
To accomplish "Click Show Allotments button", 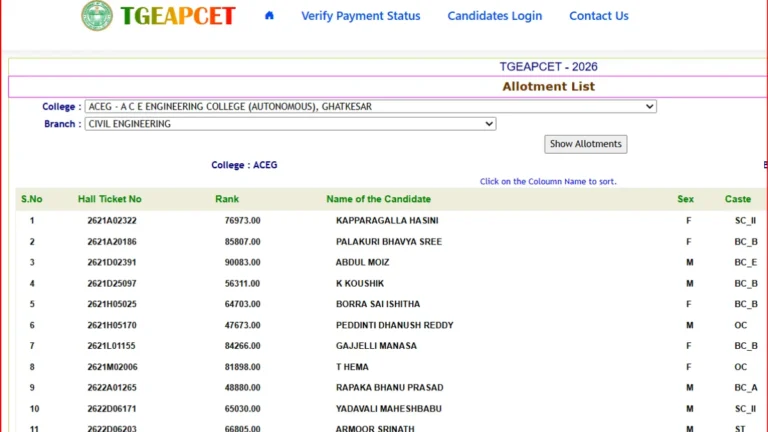I will 585,144.
